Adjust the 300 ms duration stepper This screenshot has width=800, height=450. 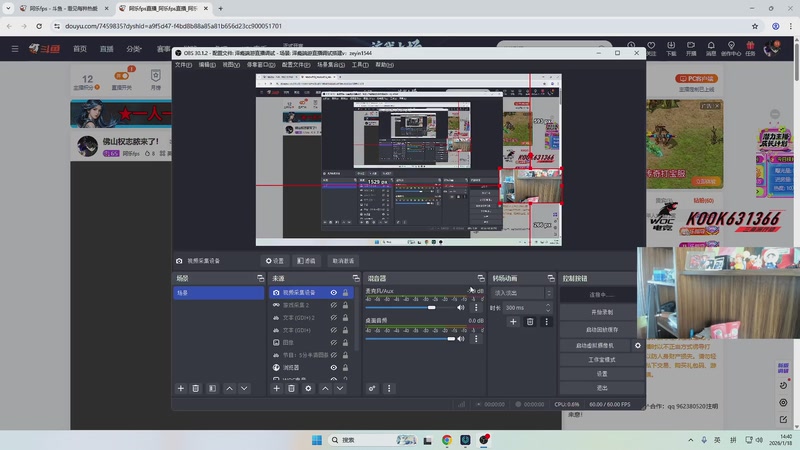tap(548, 308)
